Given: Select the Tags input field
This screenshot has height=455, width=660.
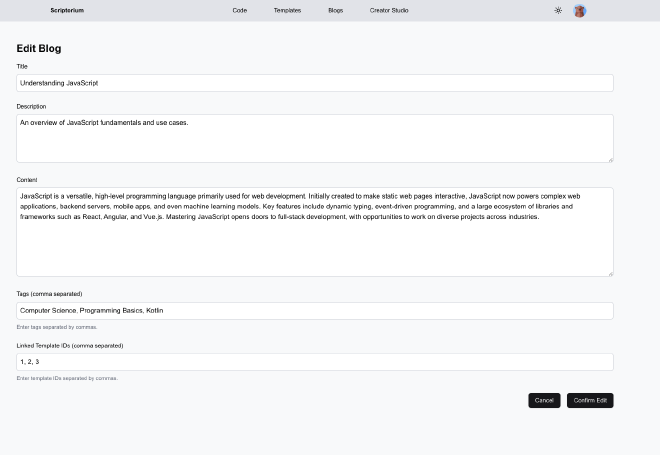Looking at the screenshot, I should point(315,311).
